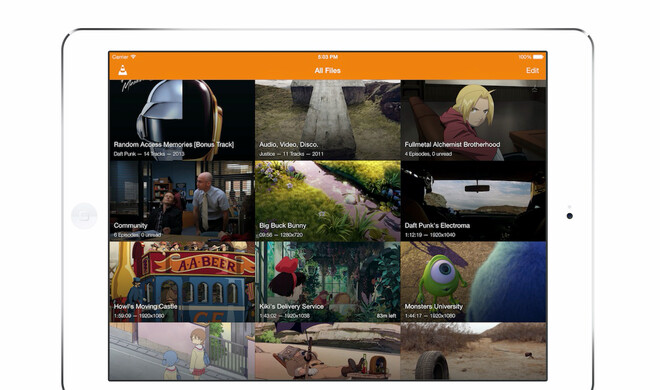Click 'Daft Punk — 14 Tracks — 2013' subtitle
Image resolution: width=660 pixels, height=390 pixels.
click(149, 154)
